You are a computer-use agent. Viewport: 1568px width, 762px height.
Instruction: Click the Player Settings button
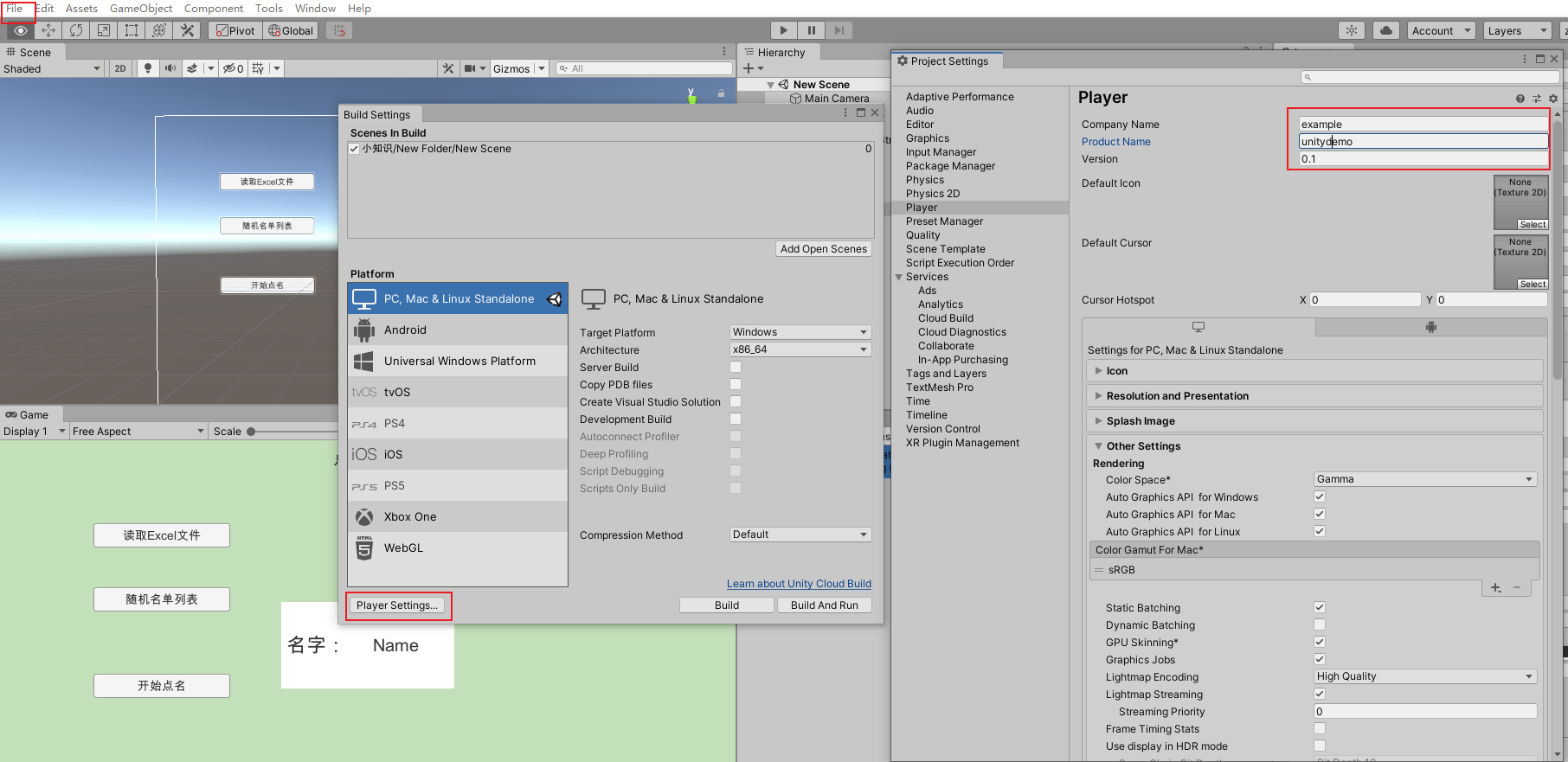point(397,605)
